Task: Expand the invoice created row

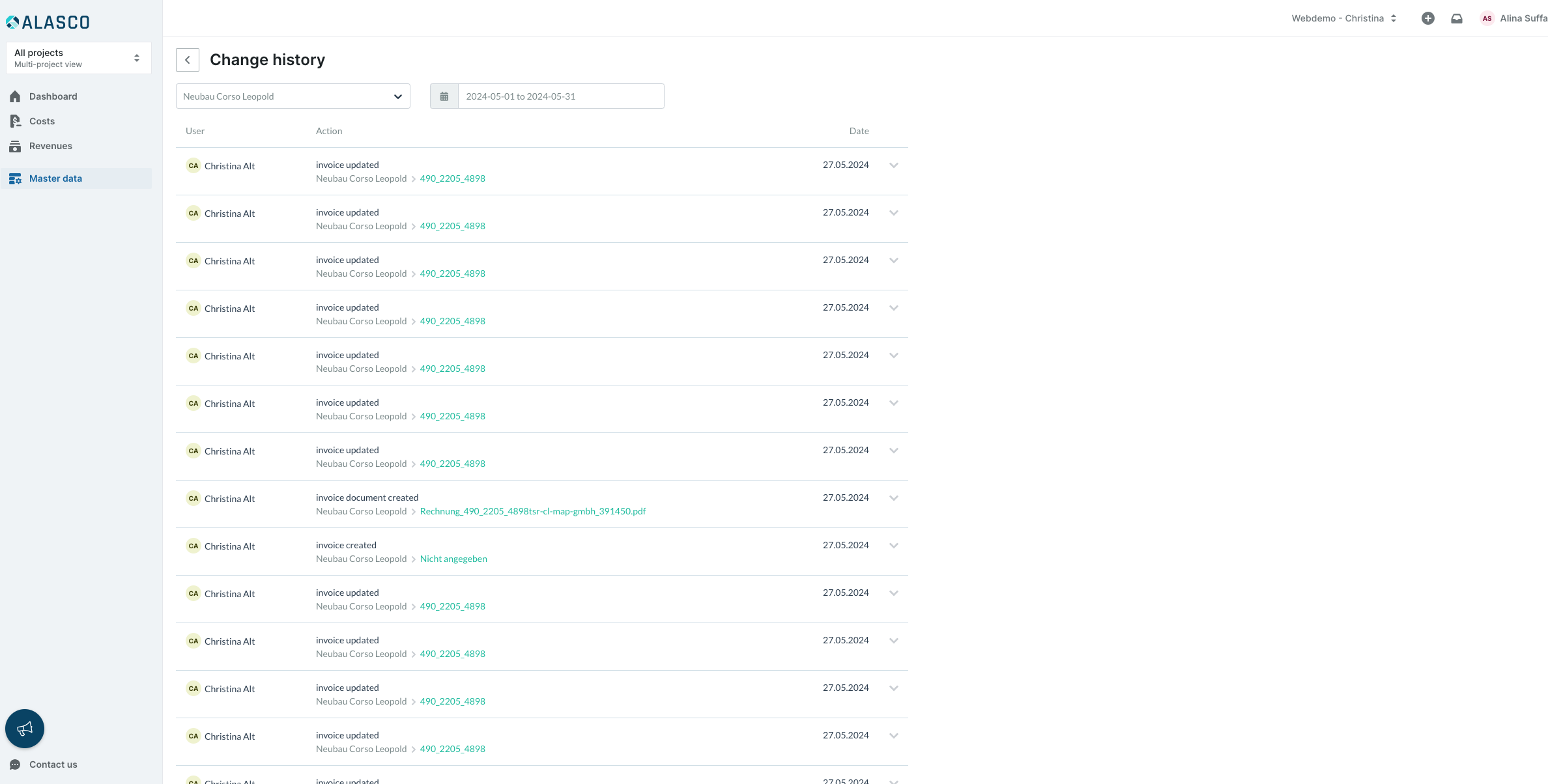Action: click(894, 546)
